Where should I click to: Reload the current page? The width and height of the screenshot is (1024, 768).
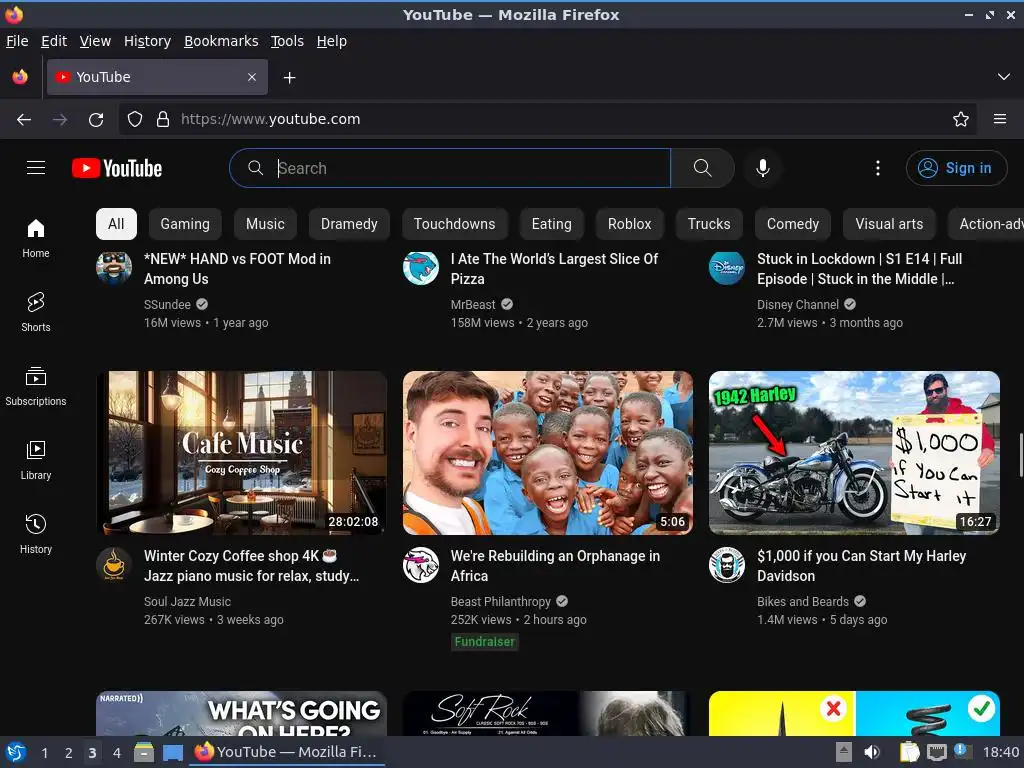[96, 120]
